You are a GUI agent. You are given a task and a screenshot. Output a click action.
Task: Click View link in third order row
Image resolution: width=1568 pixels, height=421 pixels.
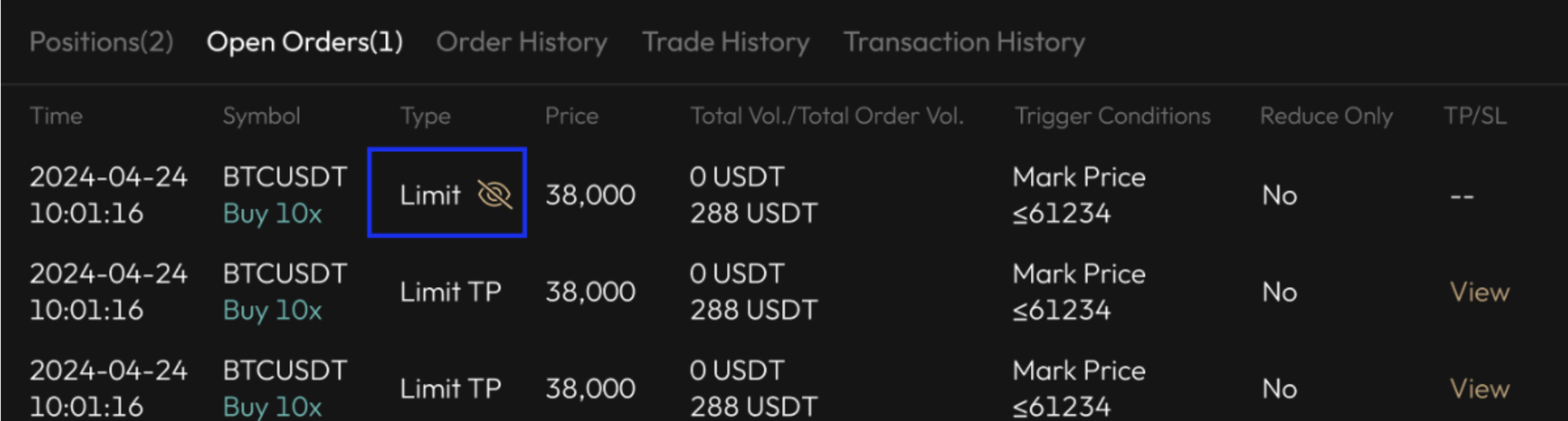(x=1480, y=389)
